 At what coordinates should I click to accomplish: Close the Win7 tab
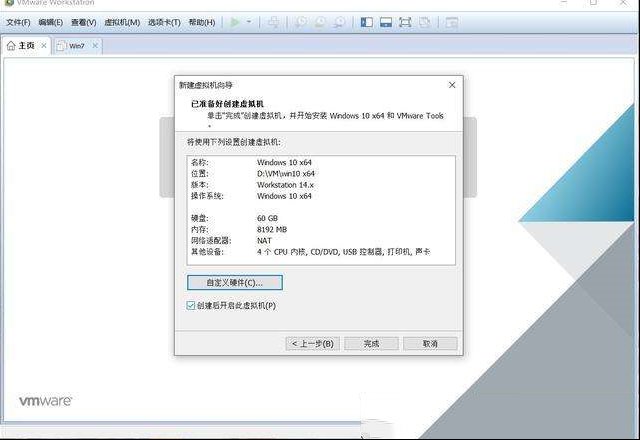tap(95, 46)
